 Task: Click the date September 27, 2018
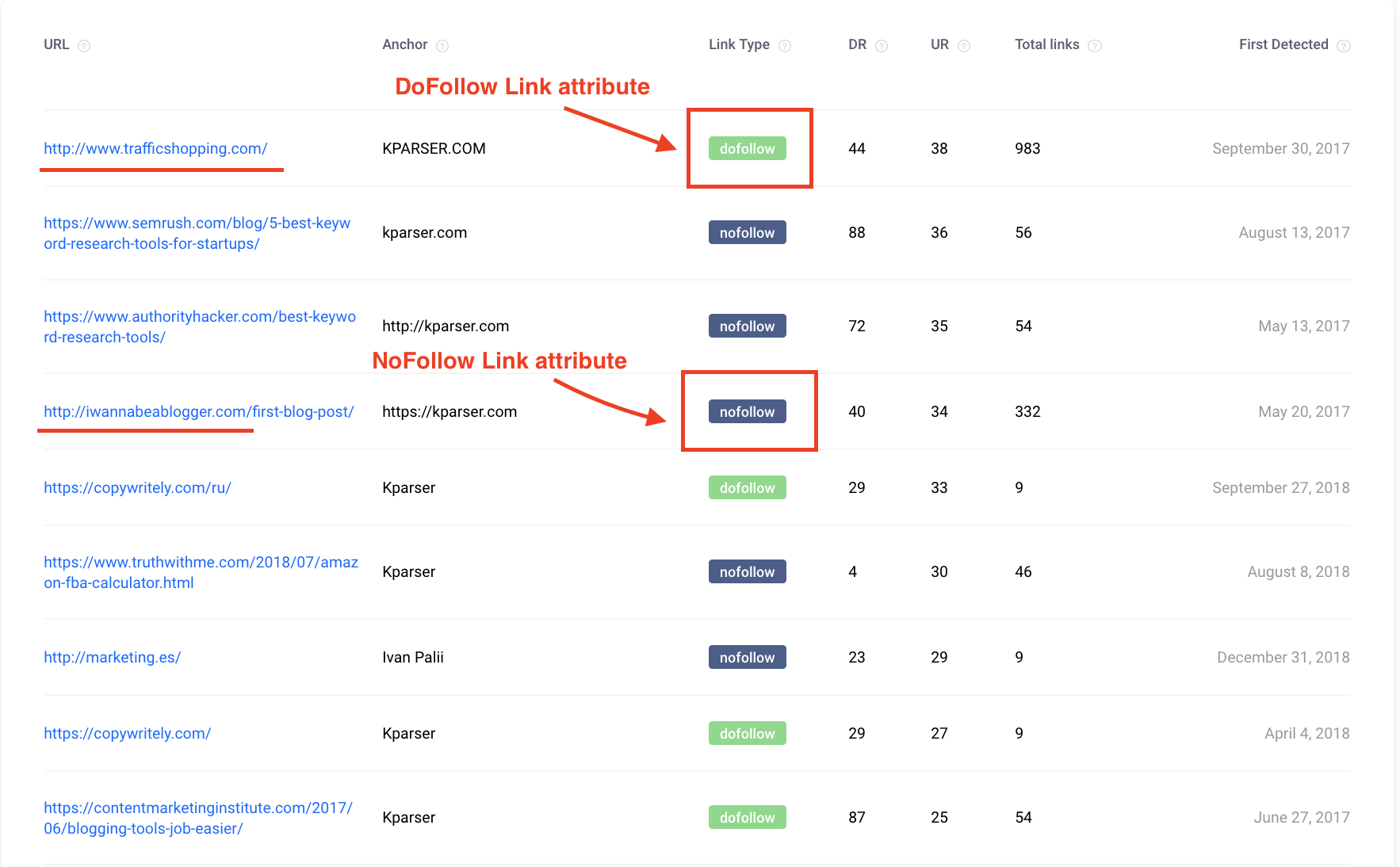pos(1280,487)
